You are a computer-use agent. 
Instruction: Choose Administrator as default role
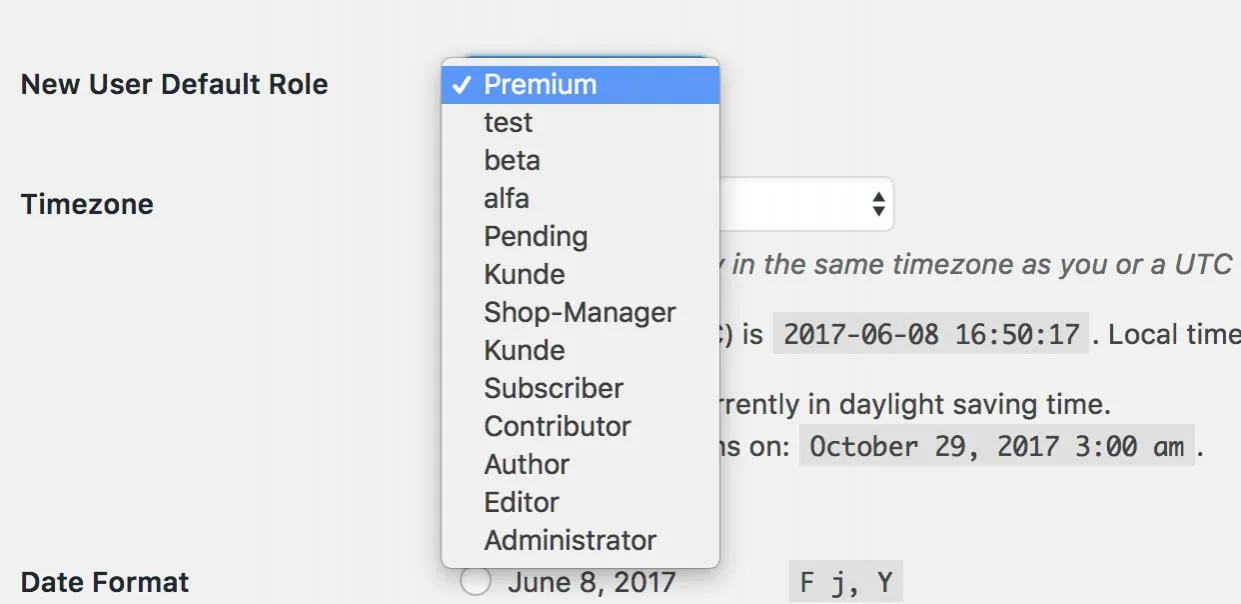[x=580, y=540]
